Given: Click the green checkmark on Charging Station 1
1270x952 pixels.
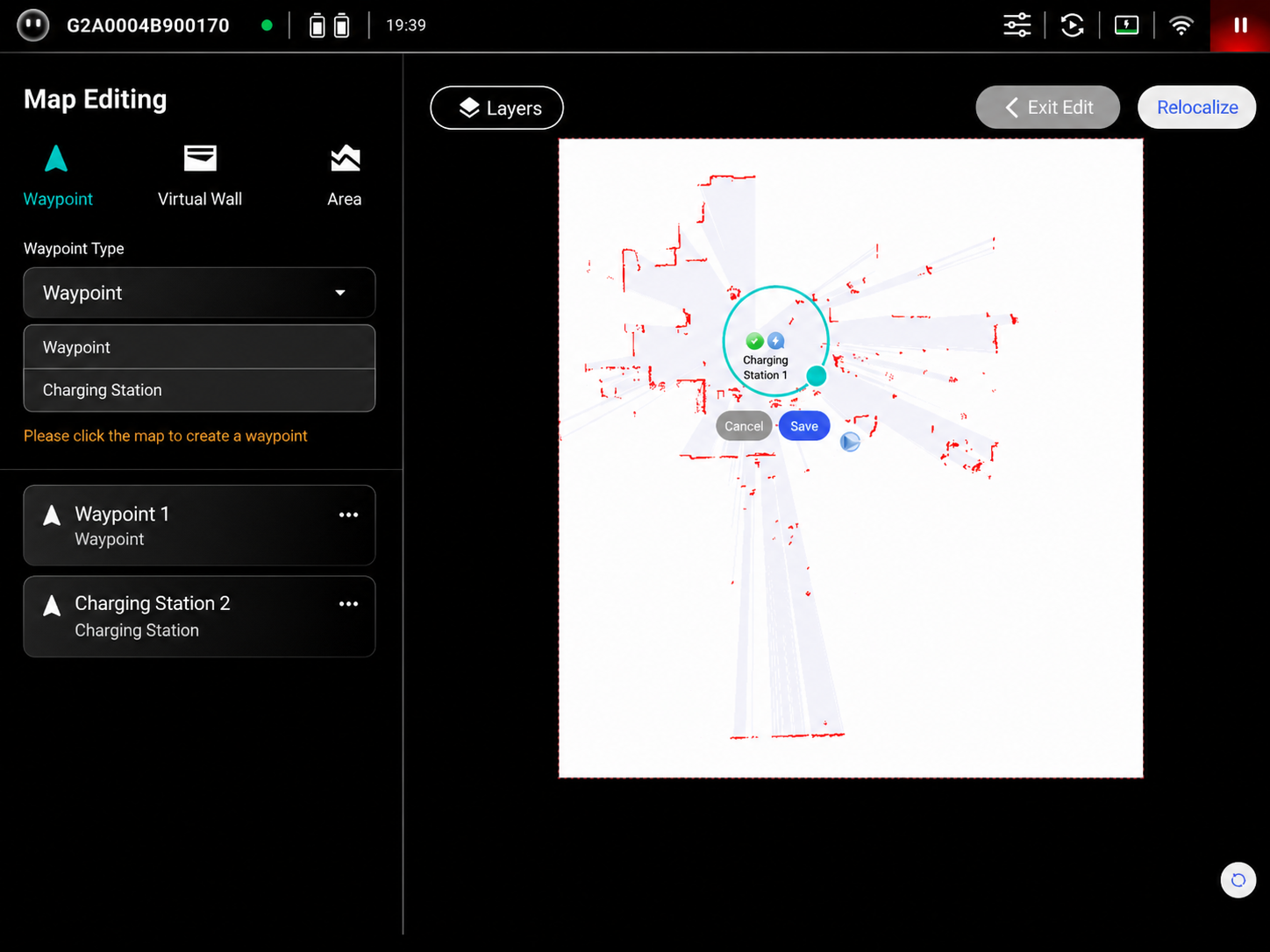Looking at the screenshot, I should 754,341.
